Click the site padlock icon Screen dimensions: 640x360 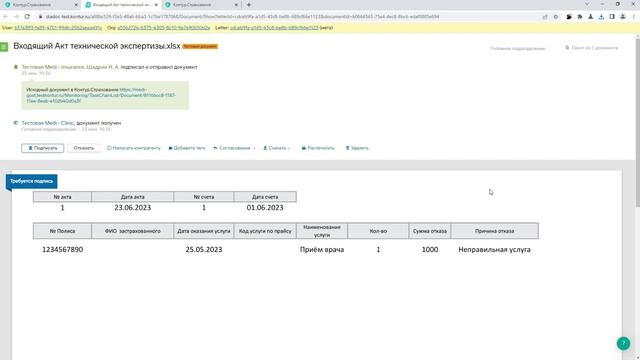point(40,17)
